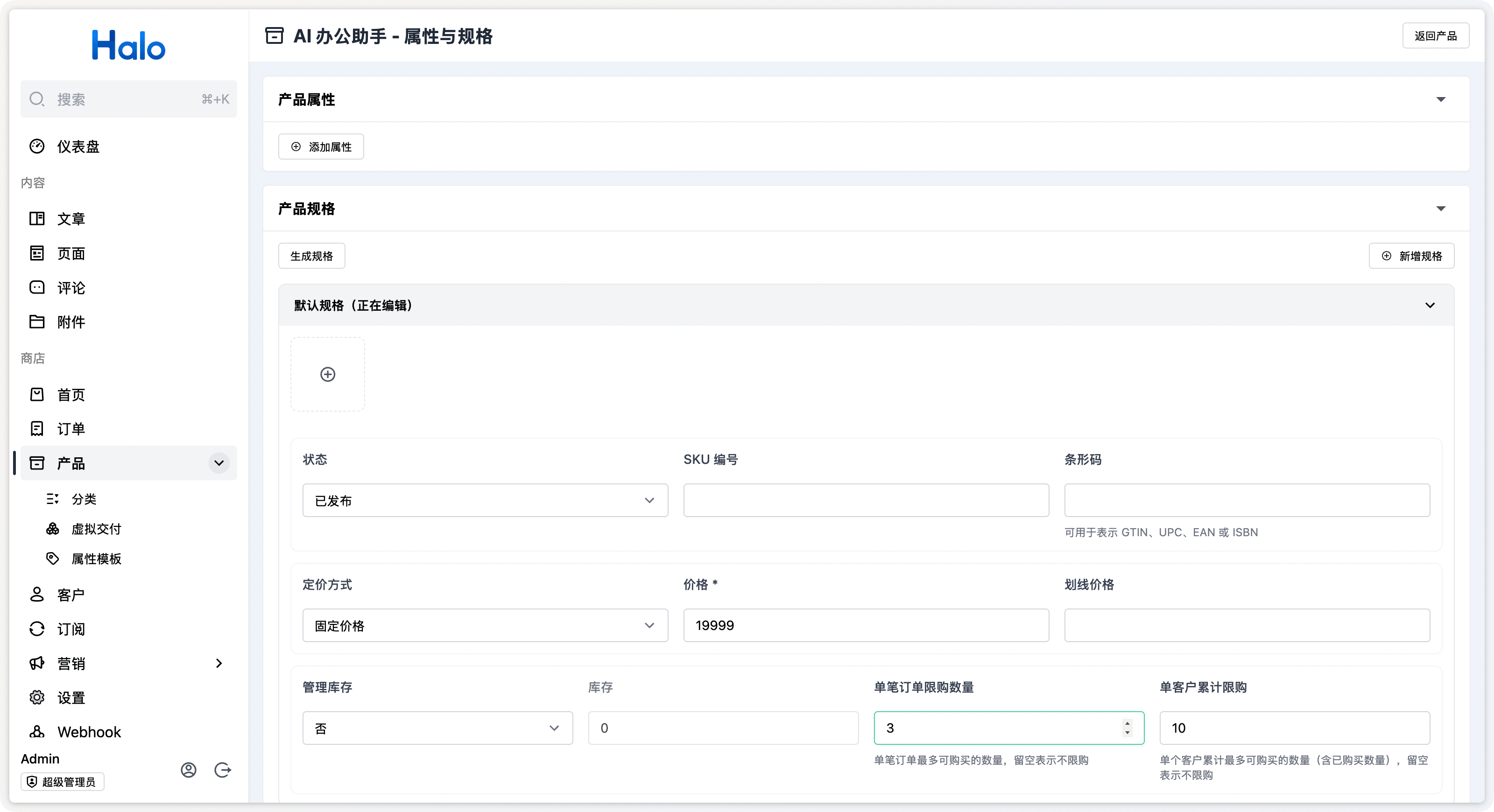This screenshot has height=812, width=1494.
Task: Click the 划线价格 input field
Action: [1247, 625]
